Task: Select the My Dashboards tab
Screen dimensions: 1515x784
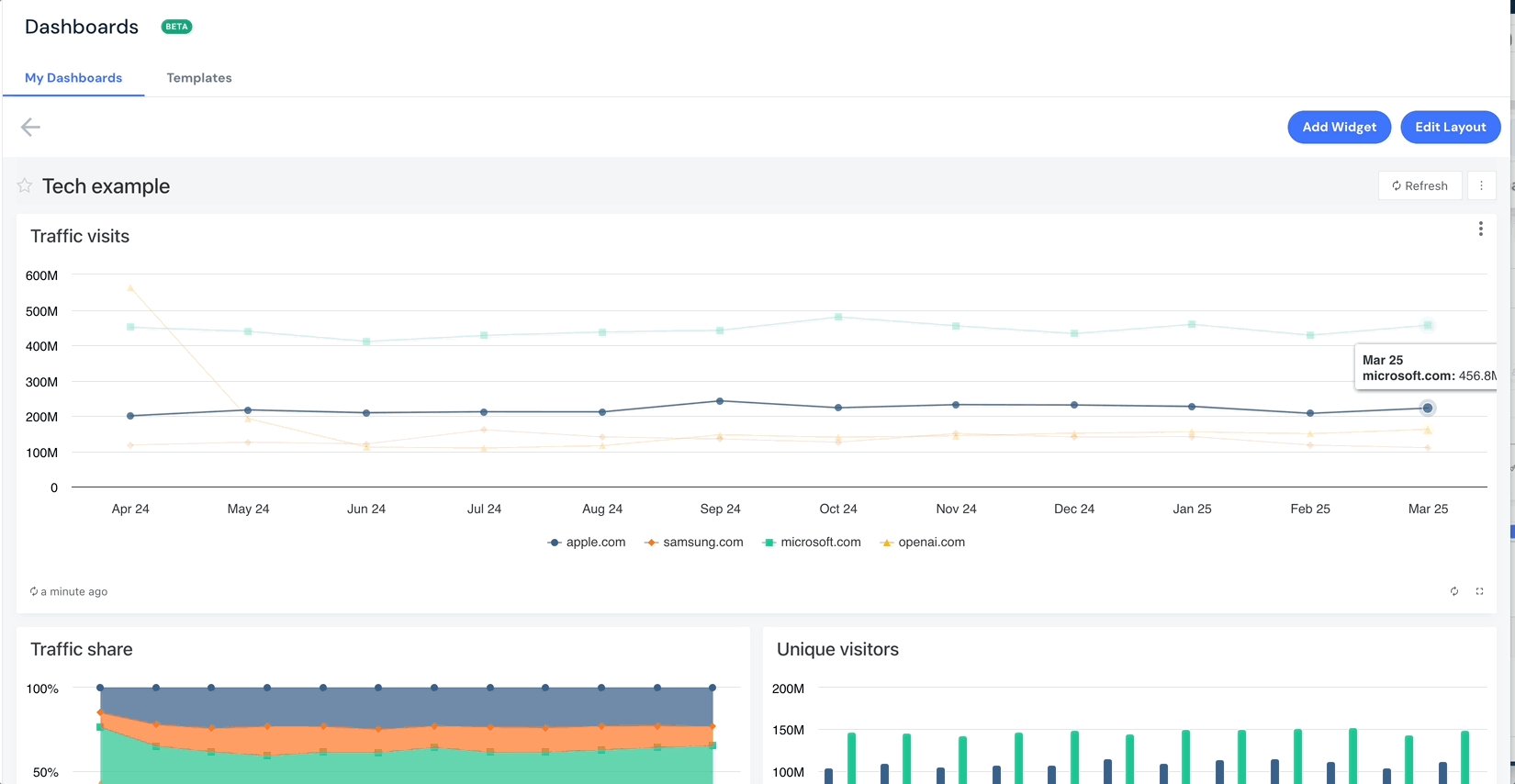Action: [73, 78]
